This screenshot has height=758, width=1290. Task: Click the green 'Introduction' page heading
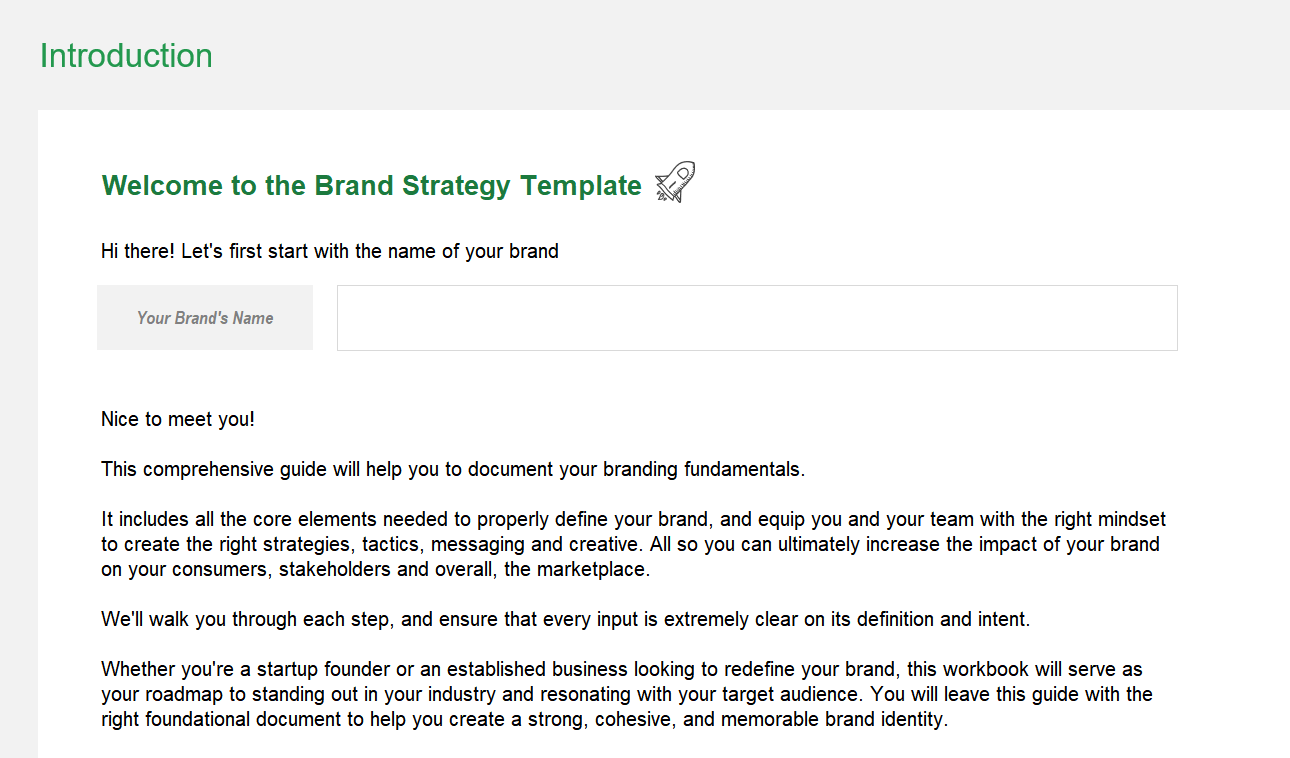126,56
